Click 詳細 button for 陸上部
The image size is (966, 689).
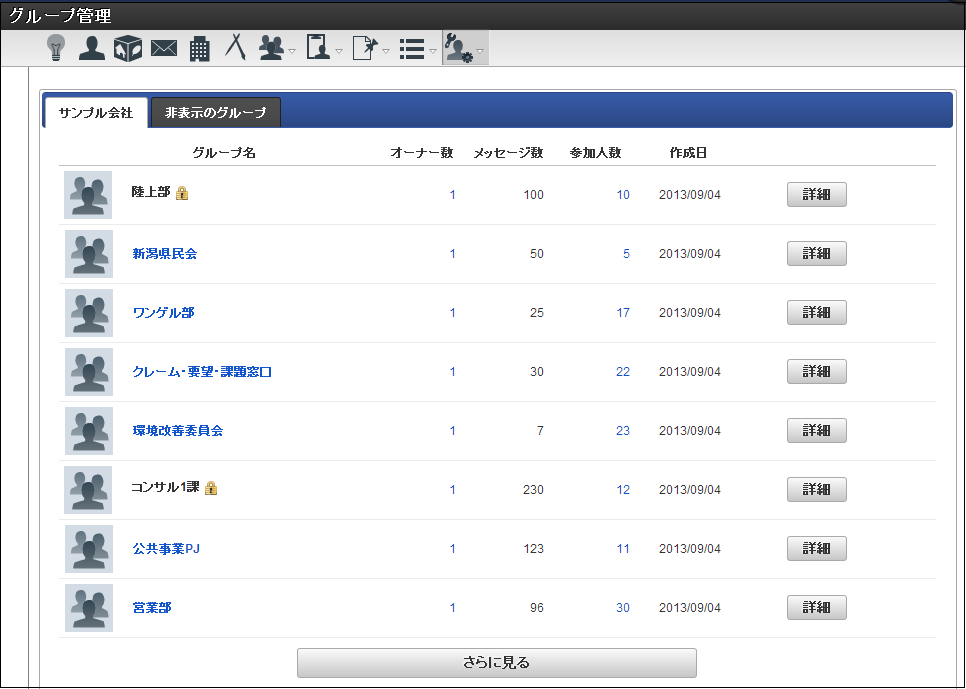point(816,195)
